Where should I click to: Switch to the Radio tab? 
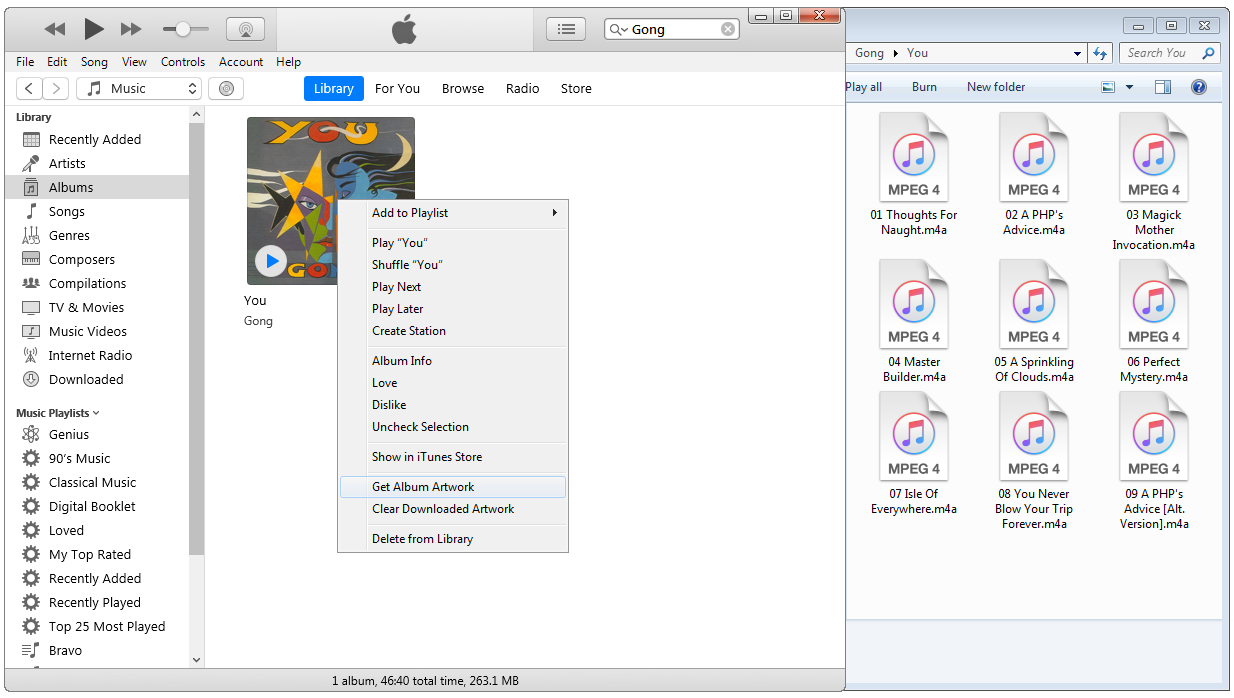522,88
